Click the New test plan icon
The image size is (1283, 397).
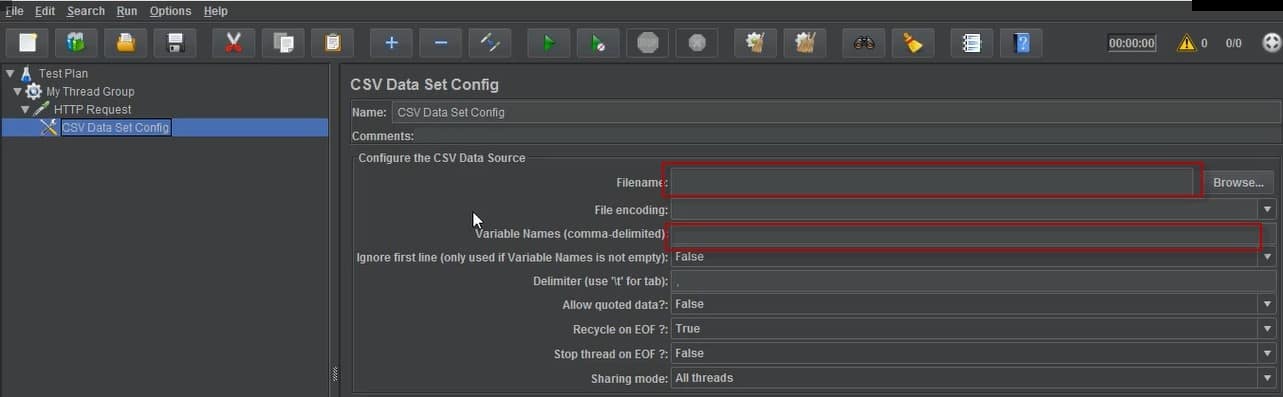(x=27, y=43)
